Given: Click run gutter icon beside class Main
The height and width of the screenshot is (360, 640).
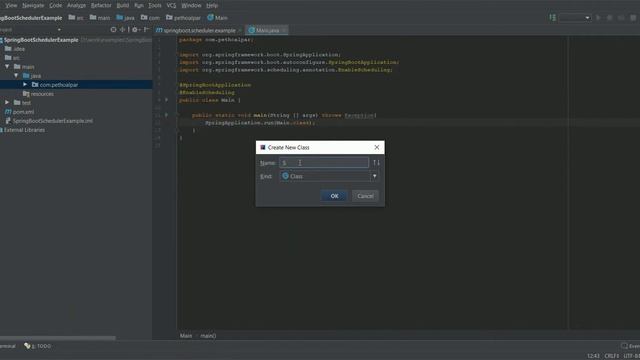Looking at the screenshot, I should (166, 100).
